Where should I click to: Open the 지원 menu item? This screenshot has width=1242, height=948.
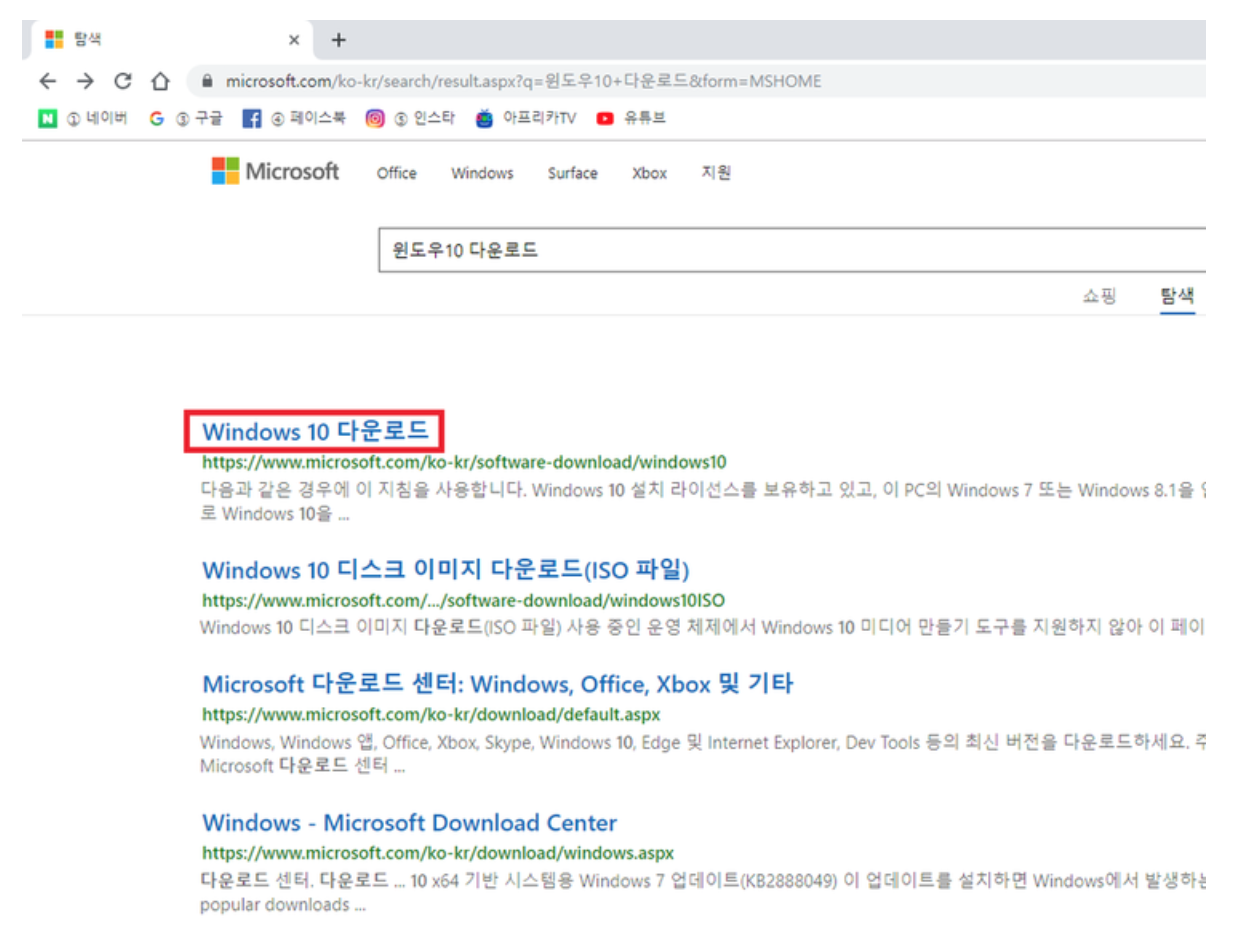coord(716,173)
